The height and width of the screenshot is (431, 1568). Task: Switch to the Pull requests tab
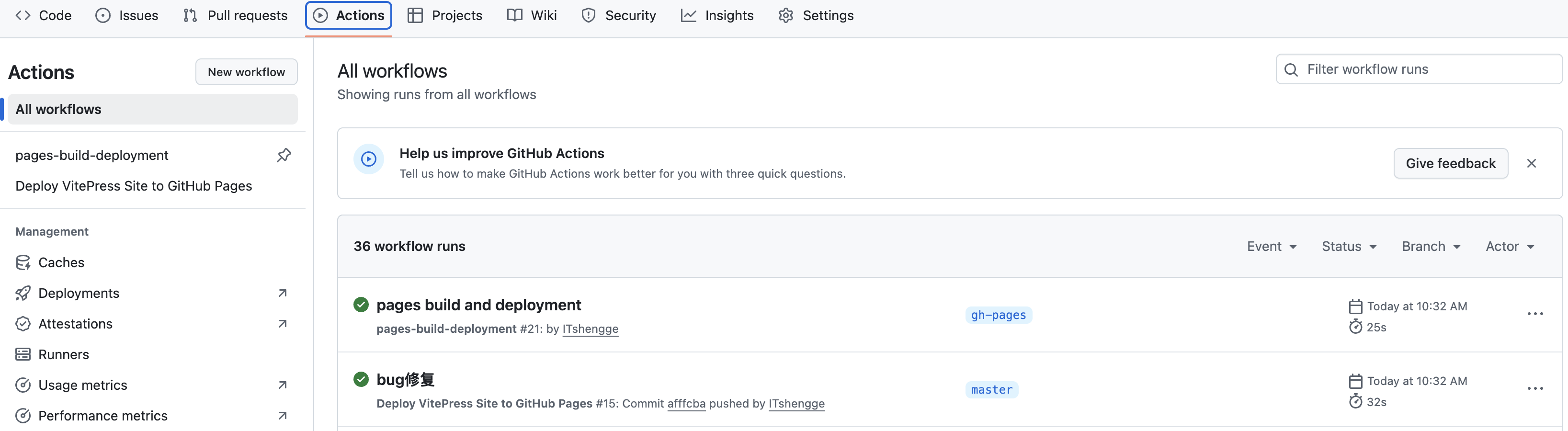click(235, 15)
